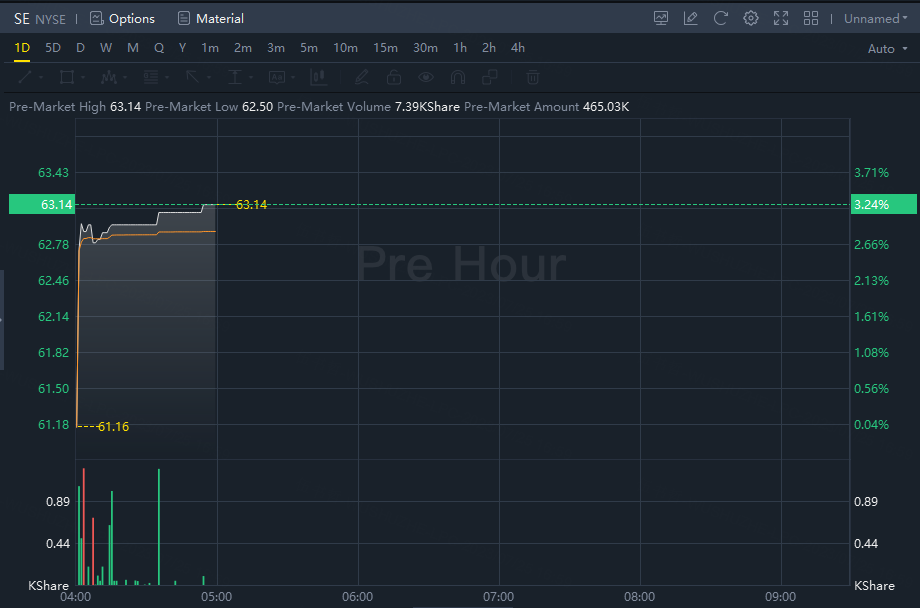Select the text note tool

(x=276, y=77)
